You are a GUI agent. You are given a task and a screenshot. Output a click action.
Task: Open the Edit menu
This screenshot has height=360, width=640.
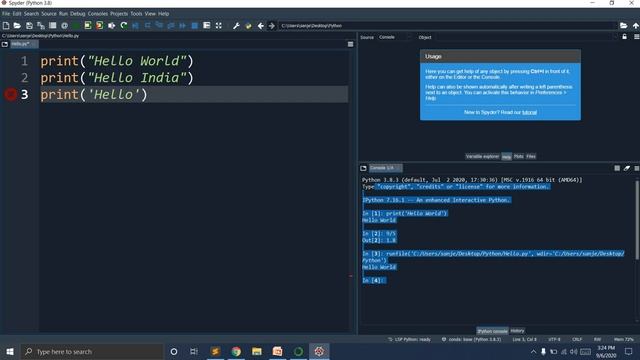click(x=17, y=13)
